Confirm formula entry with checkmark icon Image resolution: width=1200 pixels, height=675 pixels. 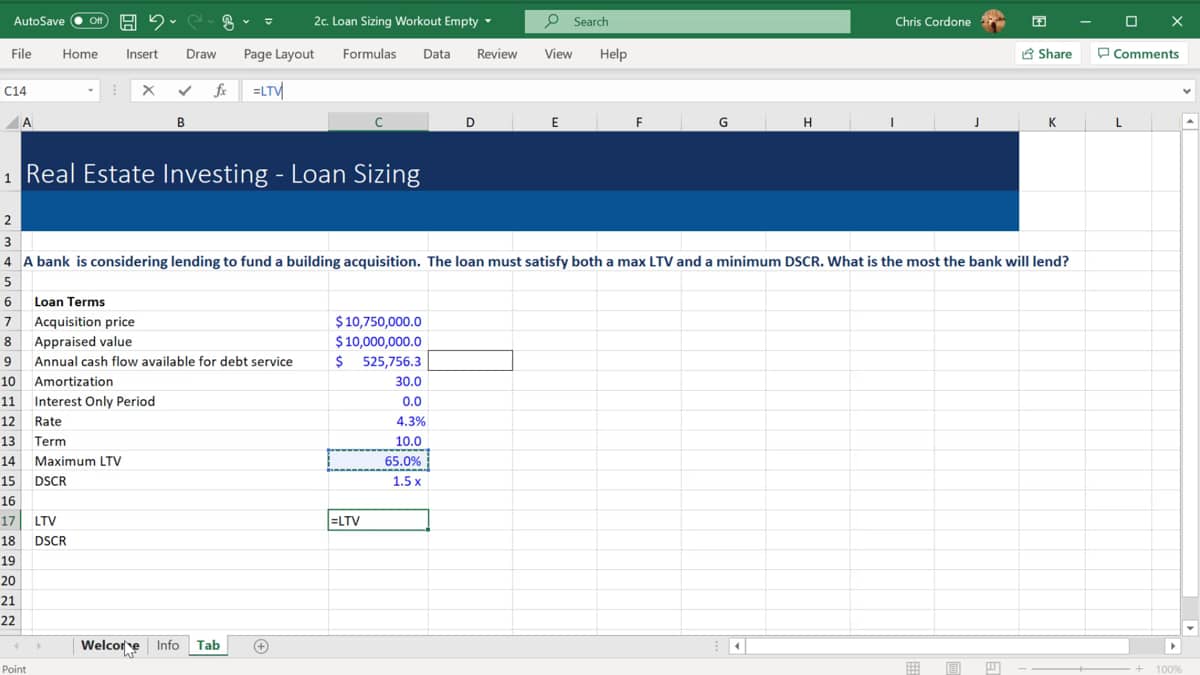(184, 91)
